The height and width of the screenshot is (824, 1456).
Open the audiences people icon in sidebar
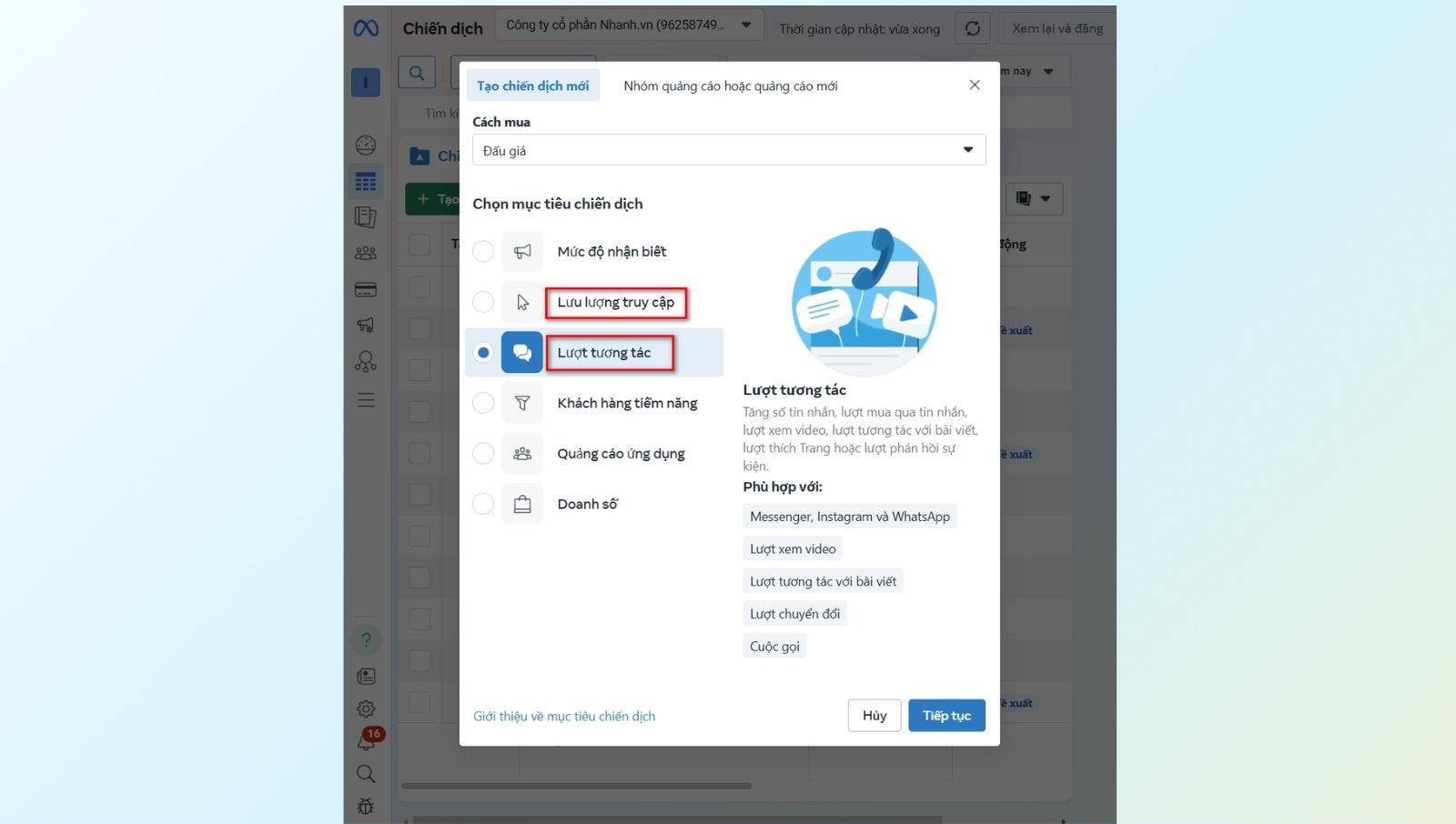tap(366, 253)
